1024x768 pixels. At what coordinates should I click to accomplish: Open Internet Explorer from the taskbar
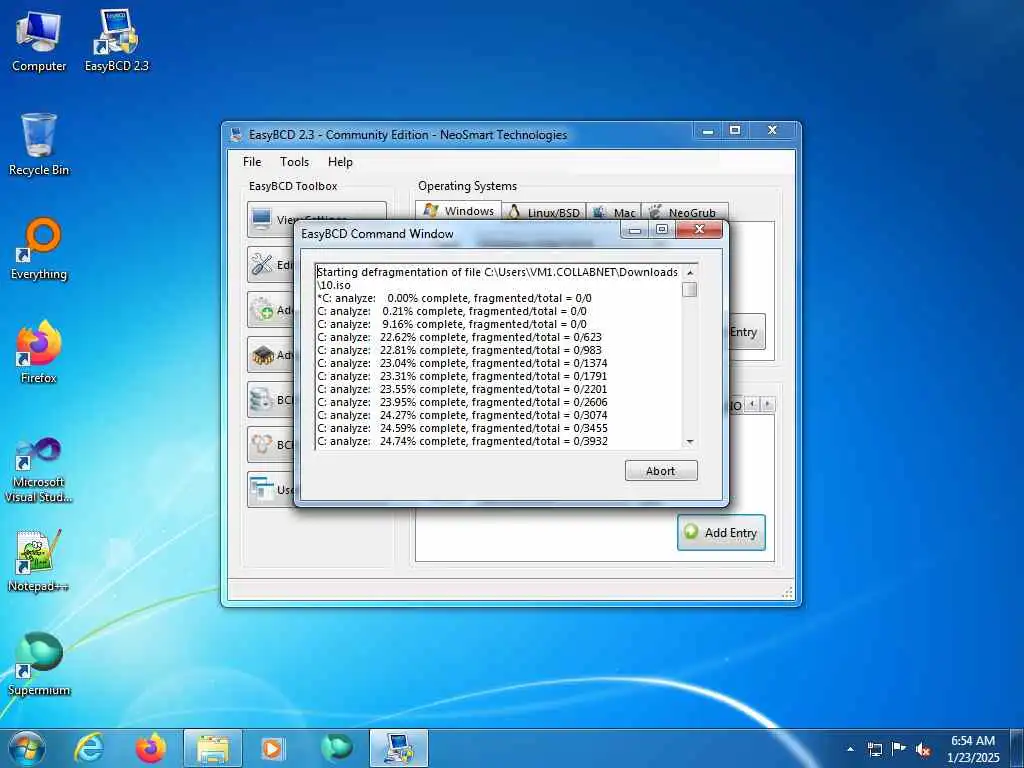[x=88, y=748]
